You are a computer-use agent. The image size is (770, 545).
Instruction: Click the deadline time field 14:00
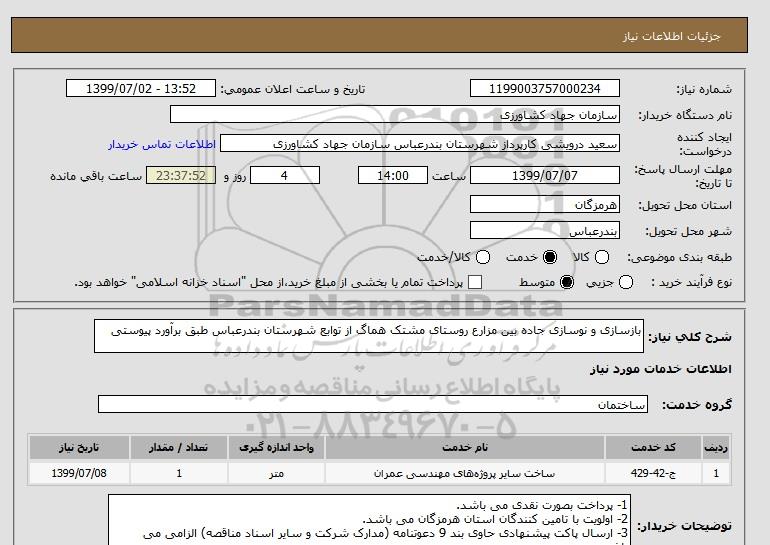pos(393,175)
